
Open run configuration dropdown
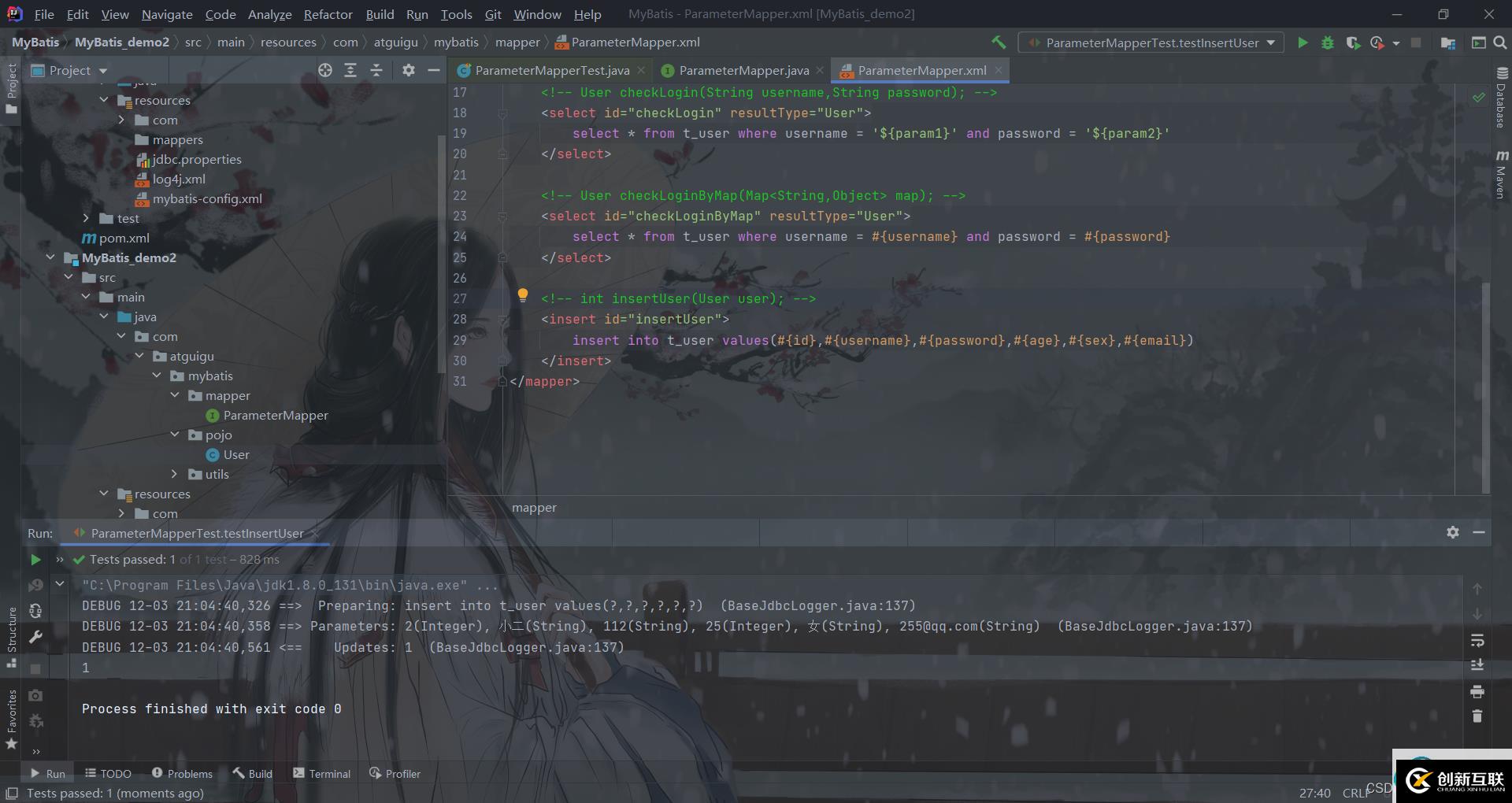[1151, 43]
